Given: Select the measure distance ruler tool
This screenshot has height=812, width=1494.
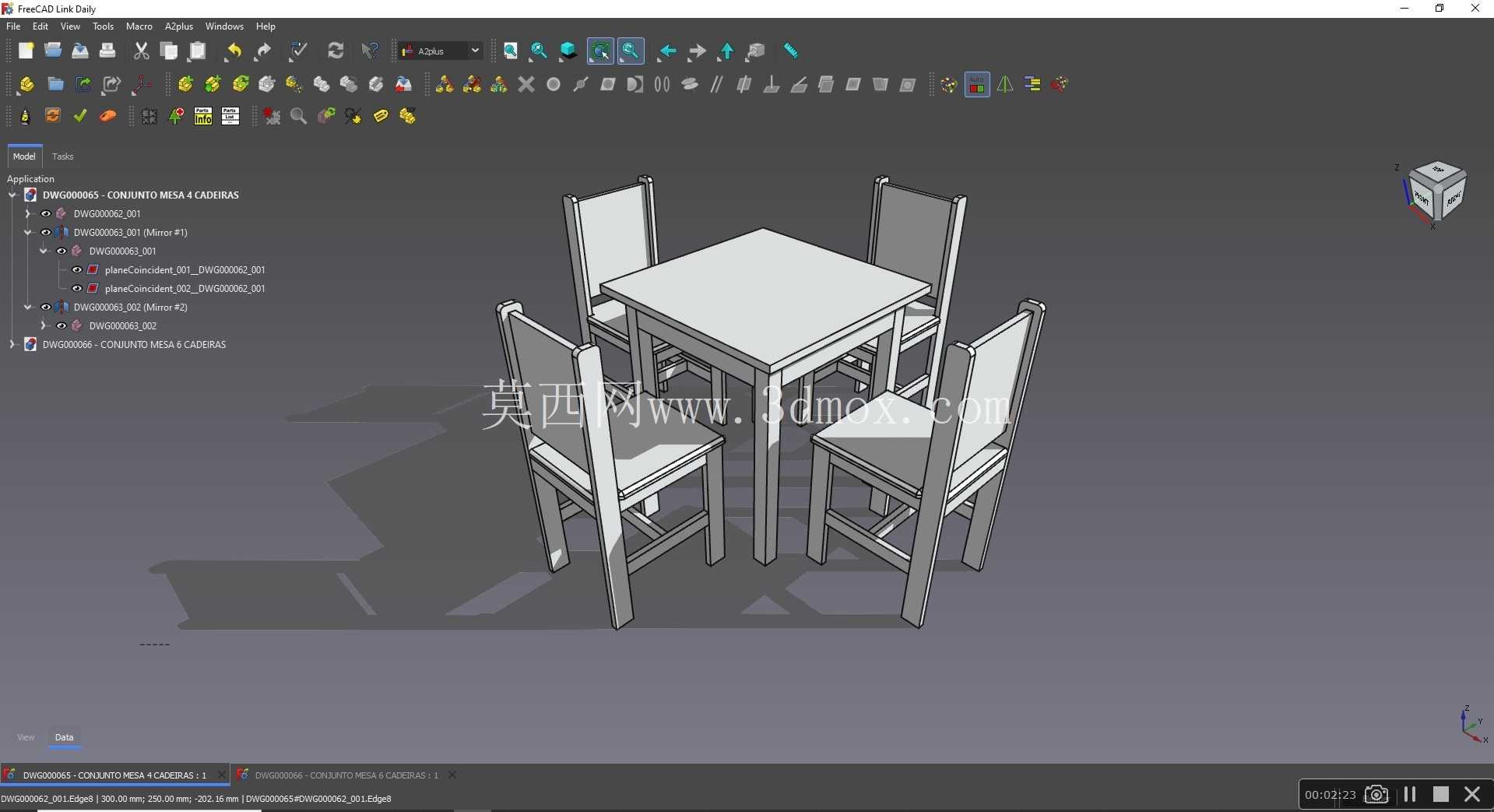Looking at the screenshot, I should [790, 51].
